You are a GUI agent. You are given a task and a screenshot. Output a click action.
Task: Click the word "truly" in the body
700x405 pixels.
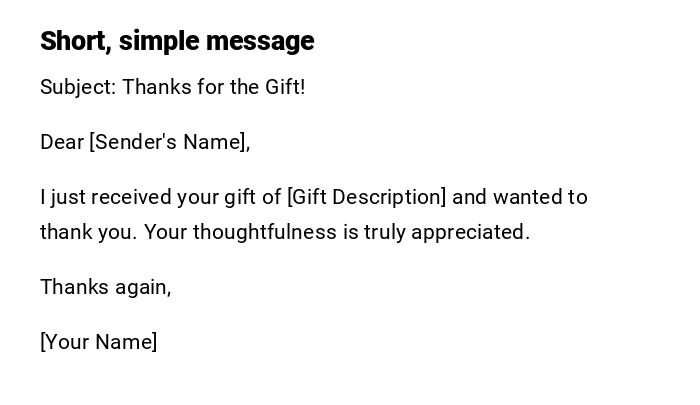pyautogui.click(x=383, y=232)
